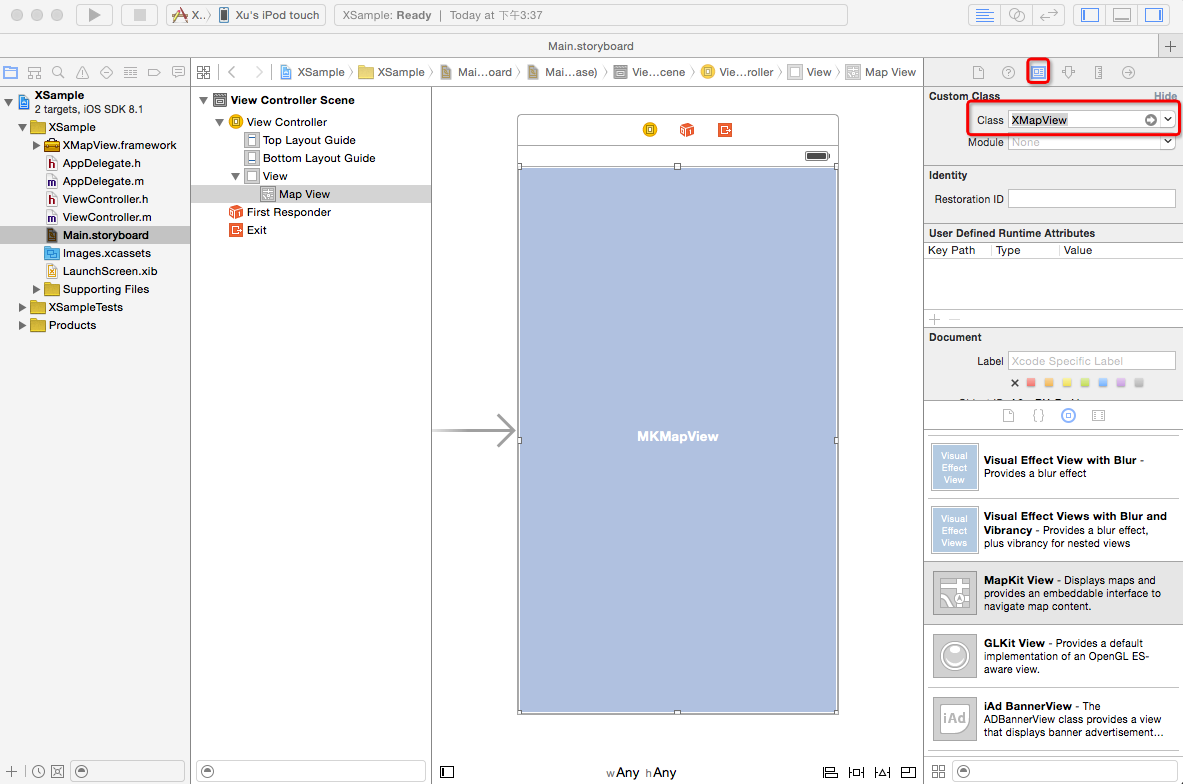Show the Quick Help inspector

[x=1008, y=72]
